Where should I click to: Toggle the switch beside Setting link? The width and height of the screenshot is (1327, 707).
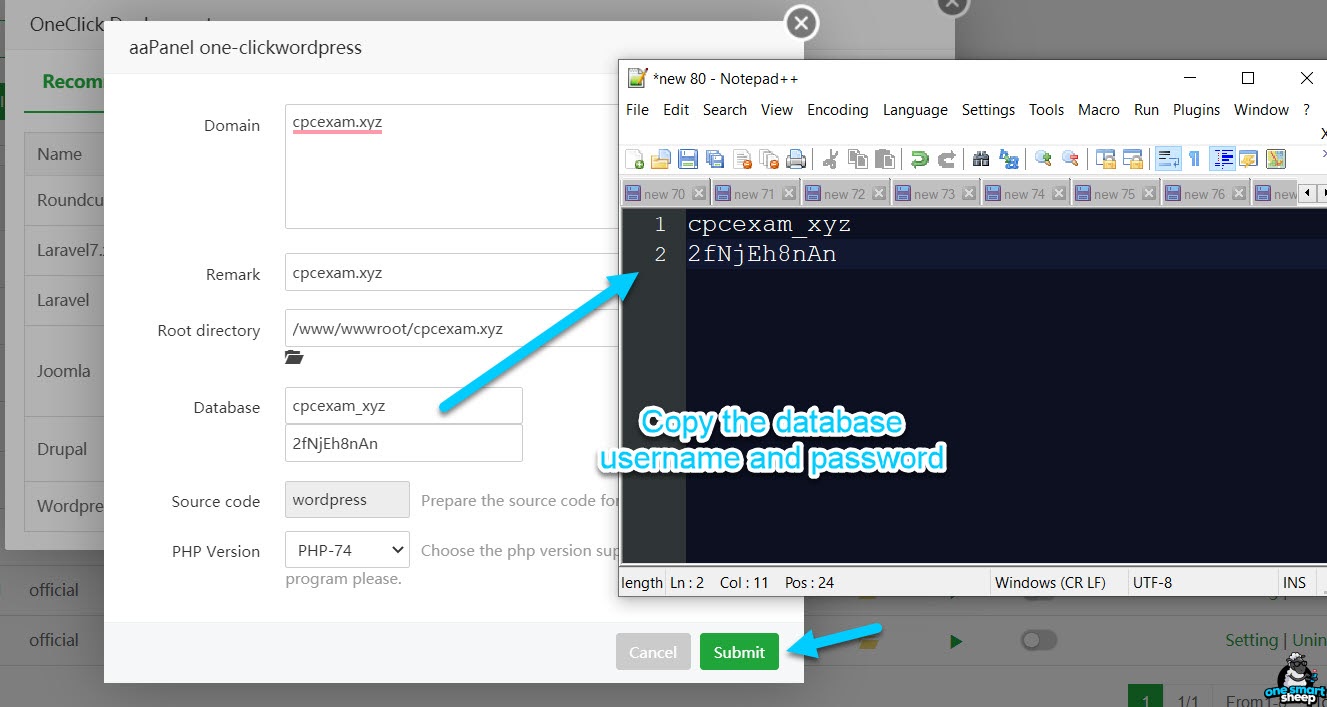[x=1039, y=640]
